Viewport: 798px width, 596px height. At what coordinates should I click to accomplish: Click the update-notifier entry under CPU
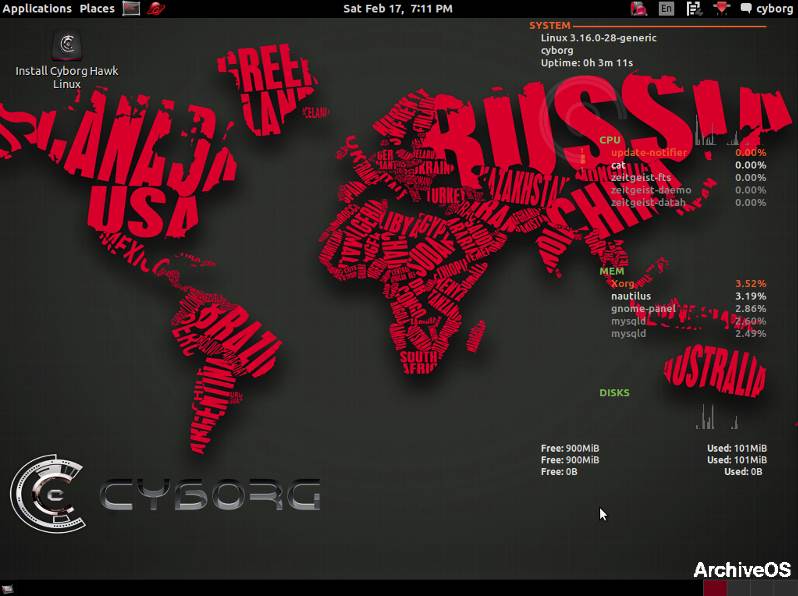[x=650, y=152]
